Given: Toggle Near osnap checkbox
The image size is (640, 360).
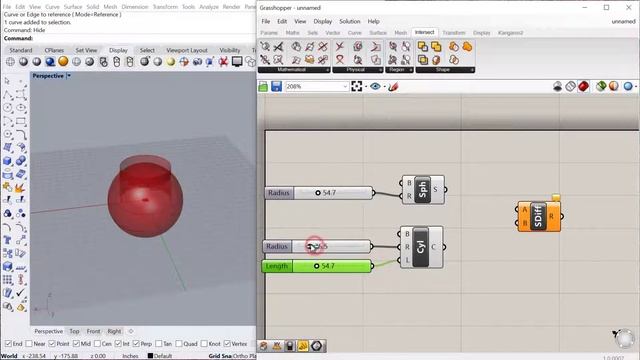Looking at the screenshot, I should [29, 344].
